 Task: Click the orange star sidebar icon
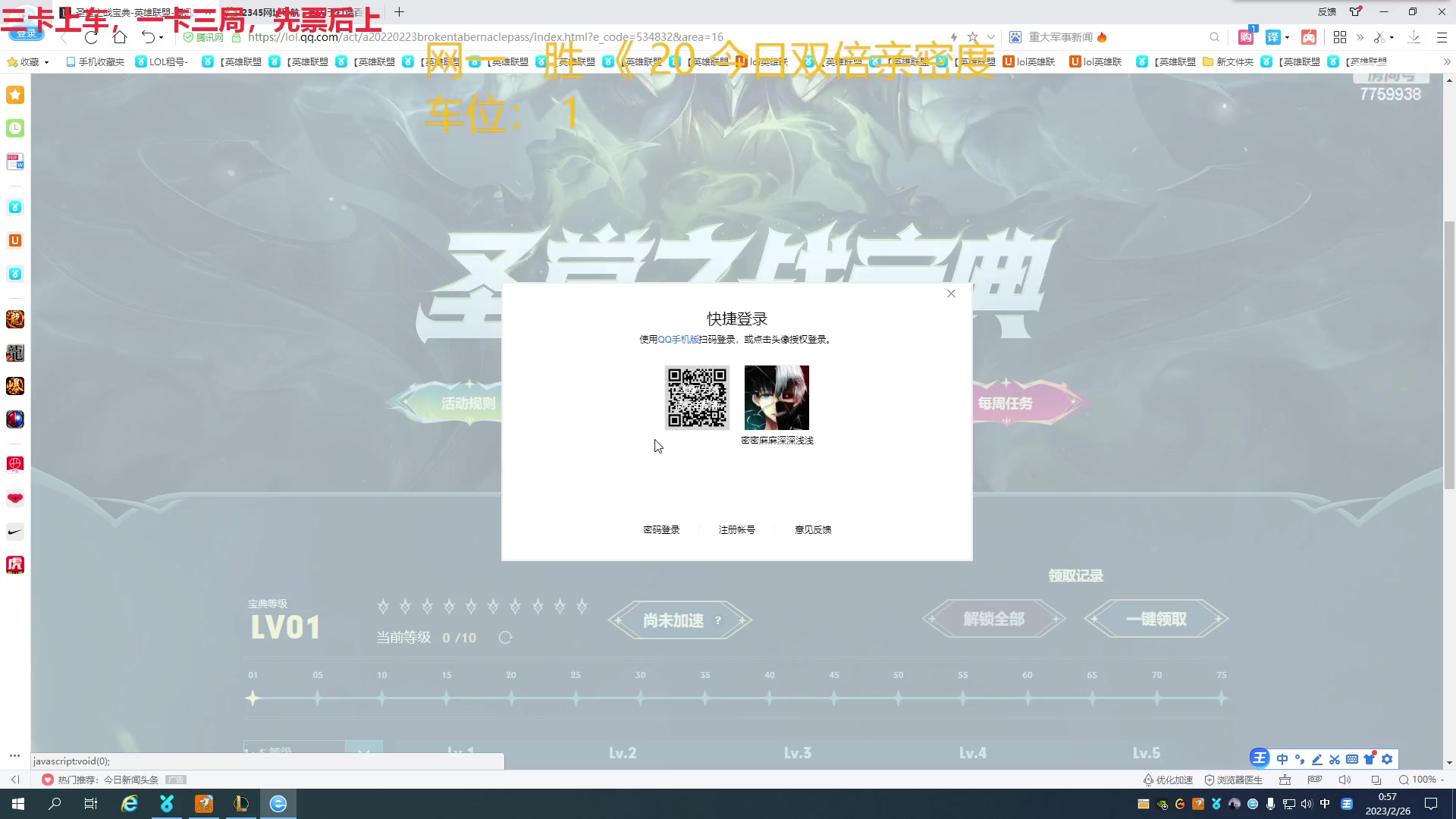[15, 95]
